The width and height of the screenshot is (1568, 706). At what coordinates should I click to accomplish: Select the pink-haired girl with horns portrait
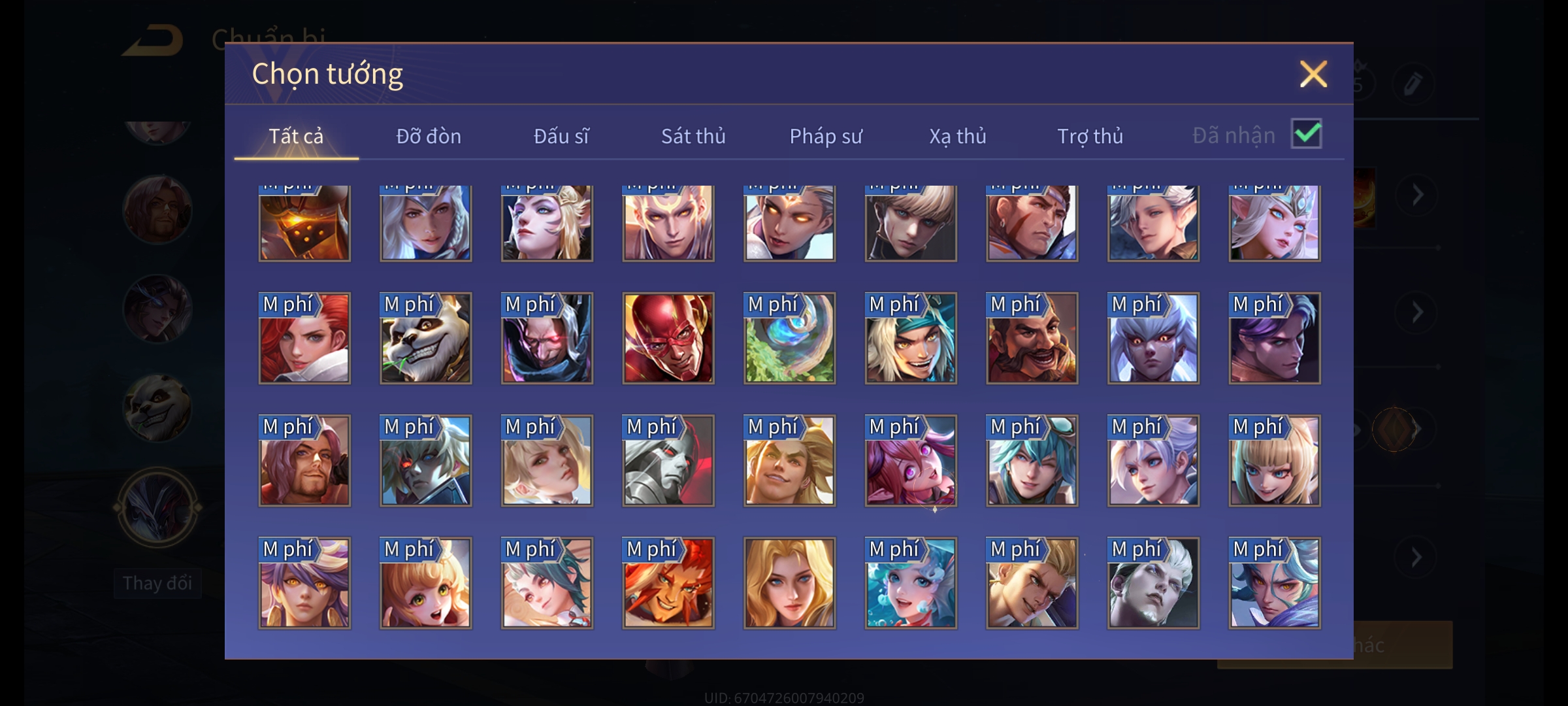911,460
